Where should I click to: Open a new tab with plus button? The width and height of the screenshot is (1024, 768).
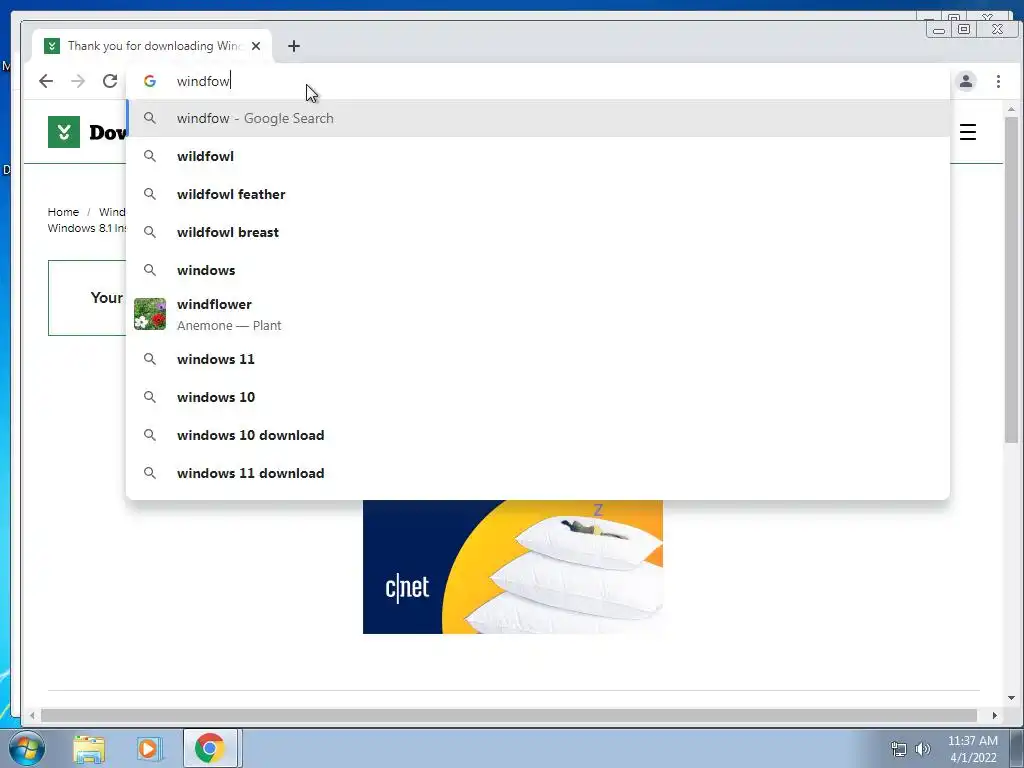(294, 46)
